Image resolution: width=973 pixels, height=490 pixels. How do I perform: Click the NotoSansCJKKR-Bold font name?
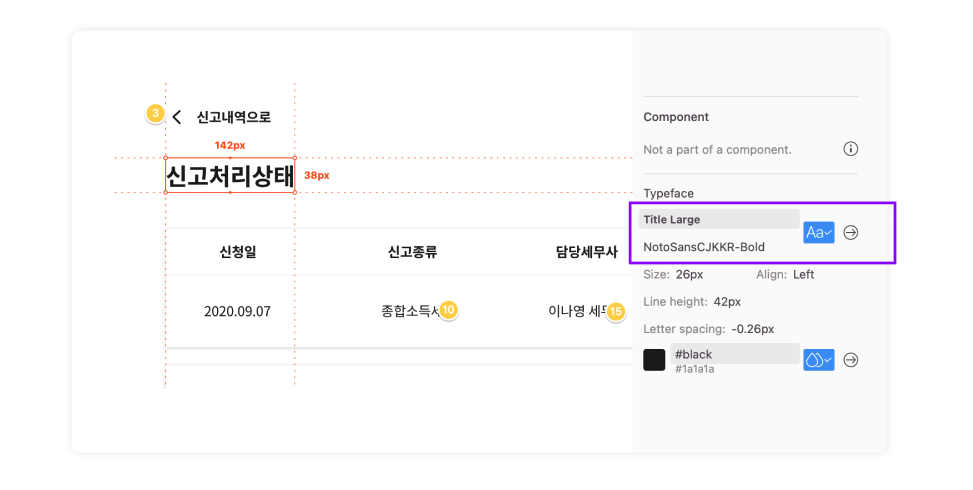pos(704,247)
